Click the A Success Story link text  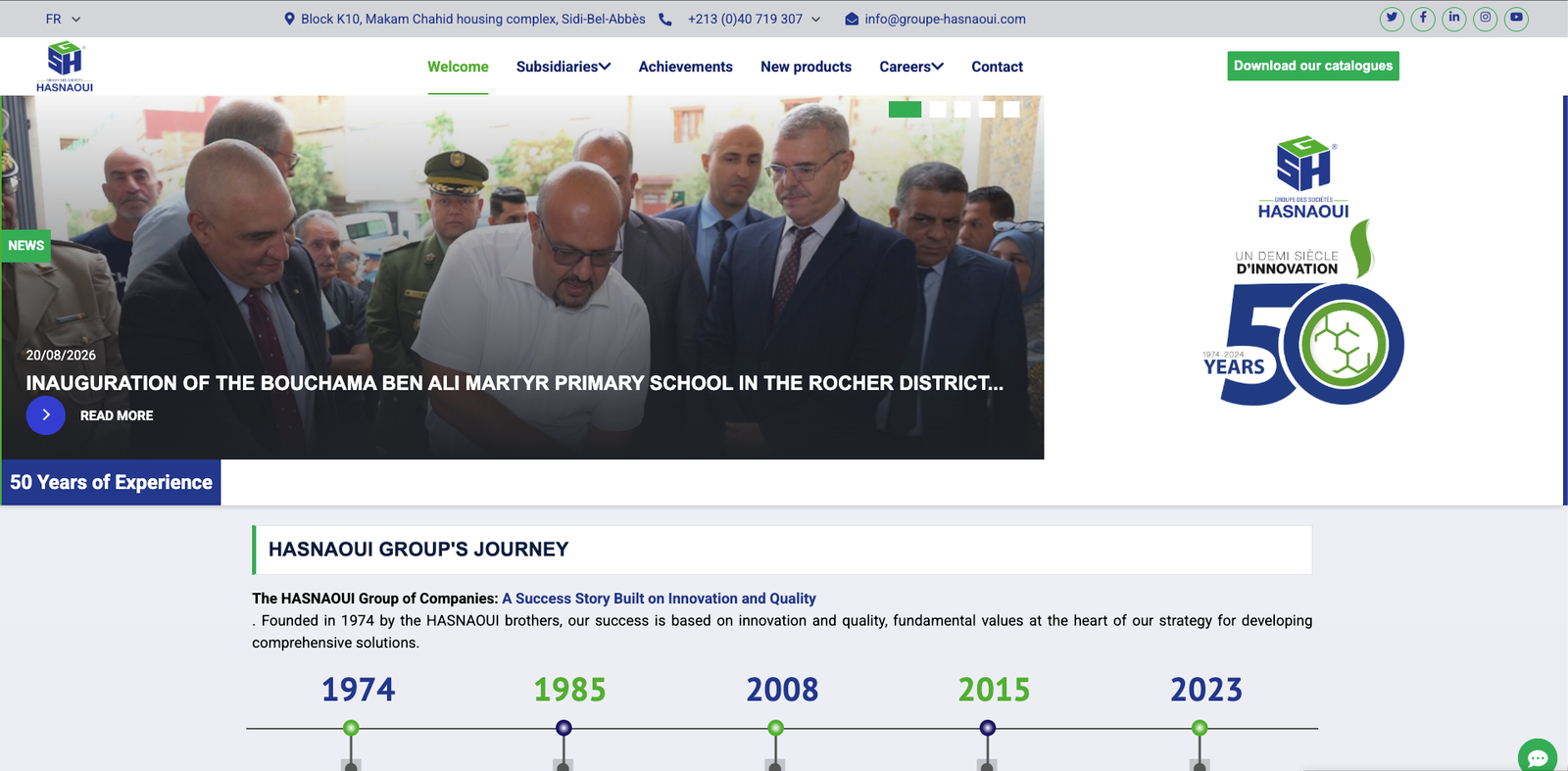tap(659, 599)
